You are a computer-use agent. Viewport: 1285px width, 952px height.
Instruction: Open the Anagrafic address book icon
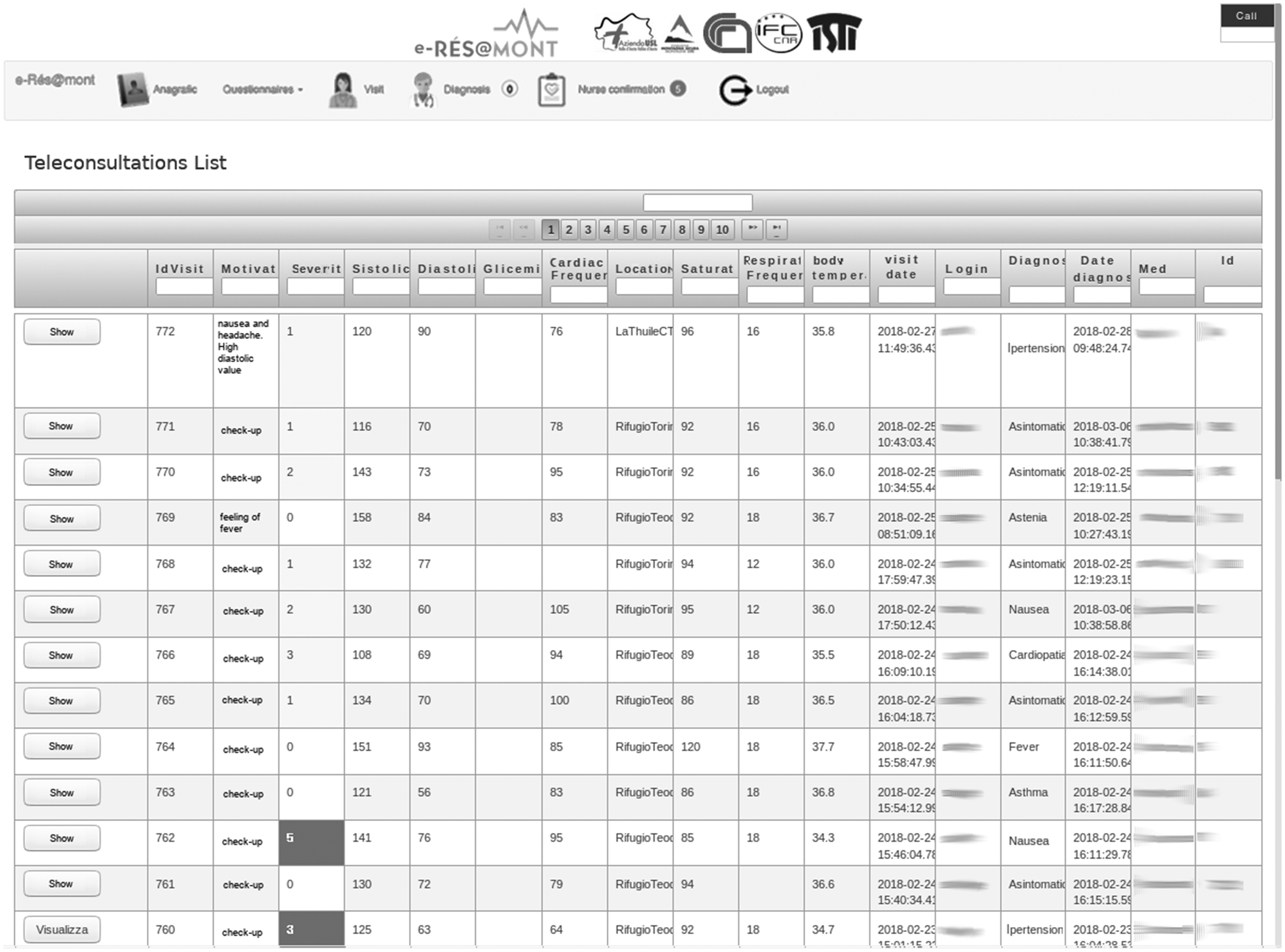coord(133,89)
